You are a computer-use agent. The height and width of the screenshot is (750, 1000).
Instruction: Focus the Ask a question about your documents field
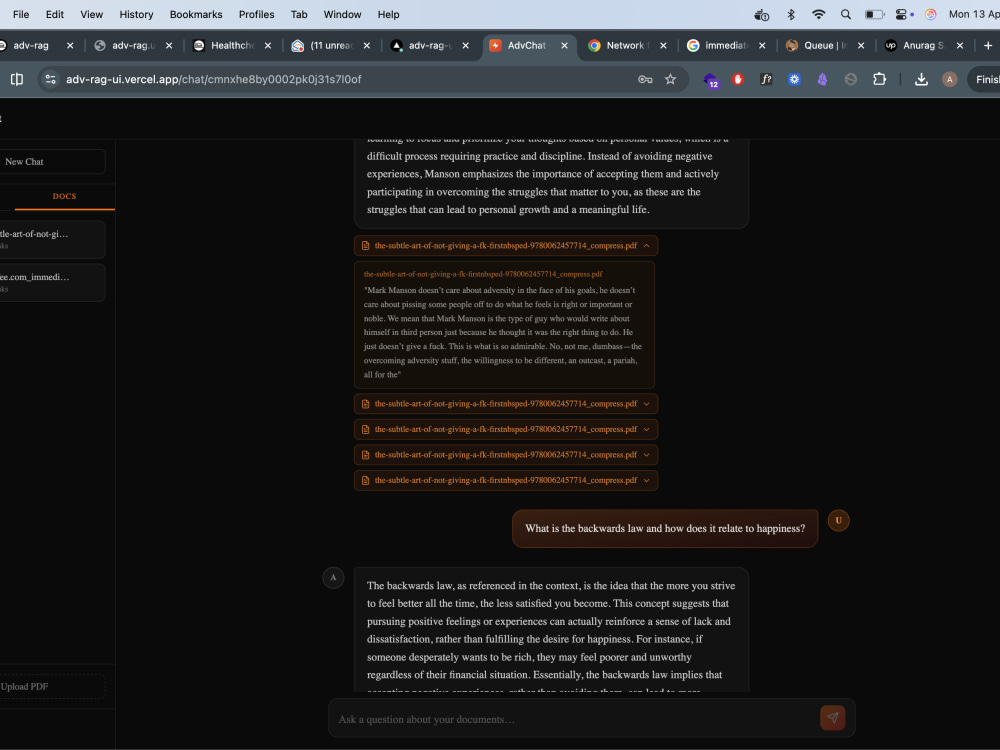point(574,719)
